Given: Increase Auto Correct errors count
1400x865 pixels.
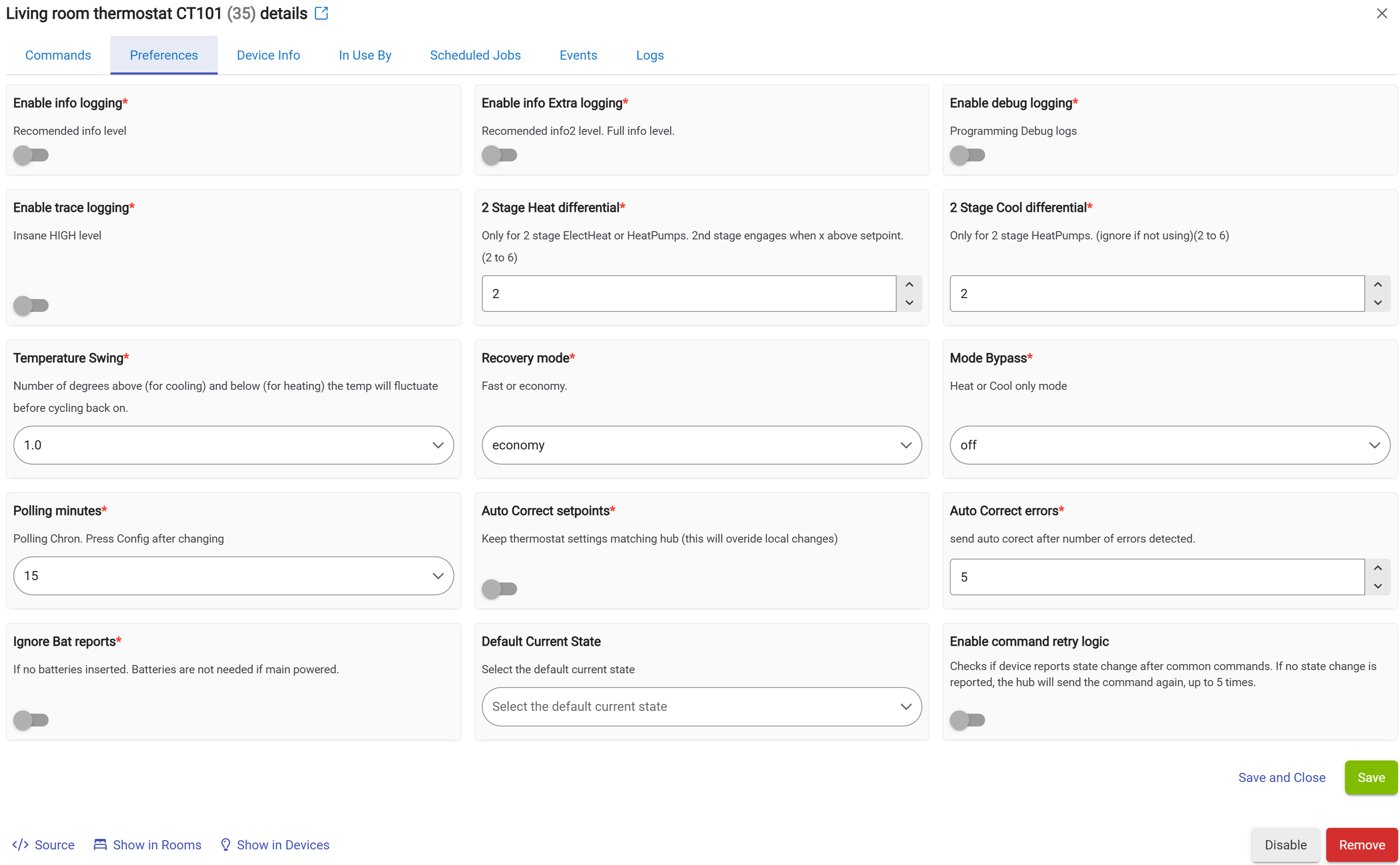Looking at the screenshot, I should pos(1377,567).
